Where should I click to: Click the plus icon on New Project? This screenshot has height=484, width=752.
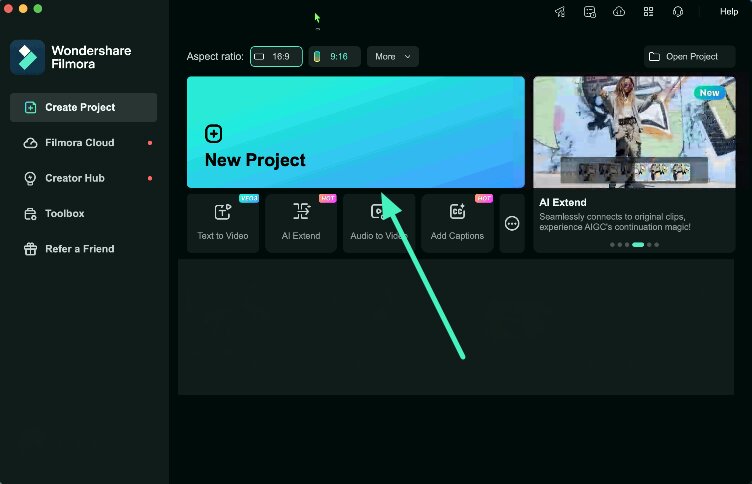coord(213,134)
